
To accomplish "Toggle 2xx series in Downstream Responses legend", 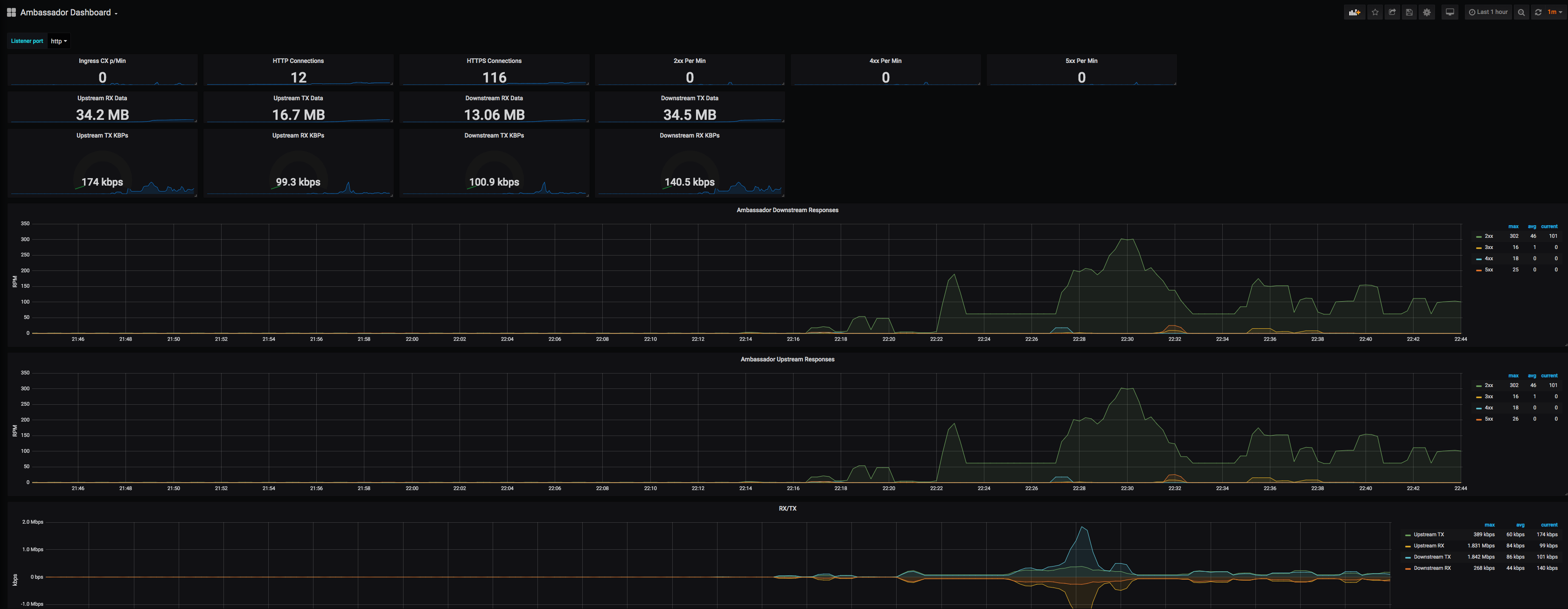I will point(1488,236).
